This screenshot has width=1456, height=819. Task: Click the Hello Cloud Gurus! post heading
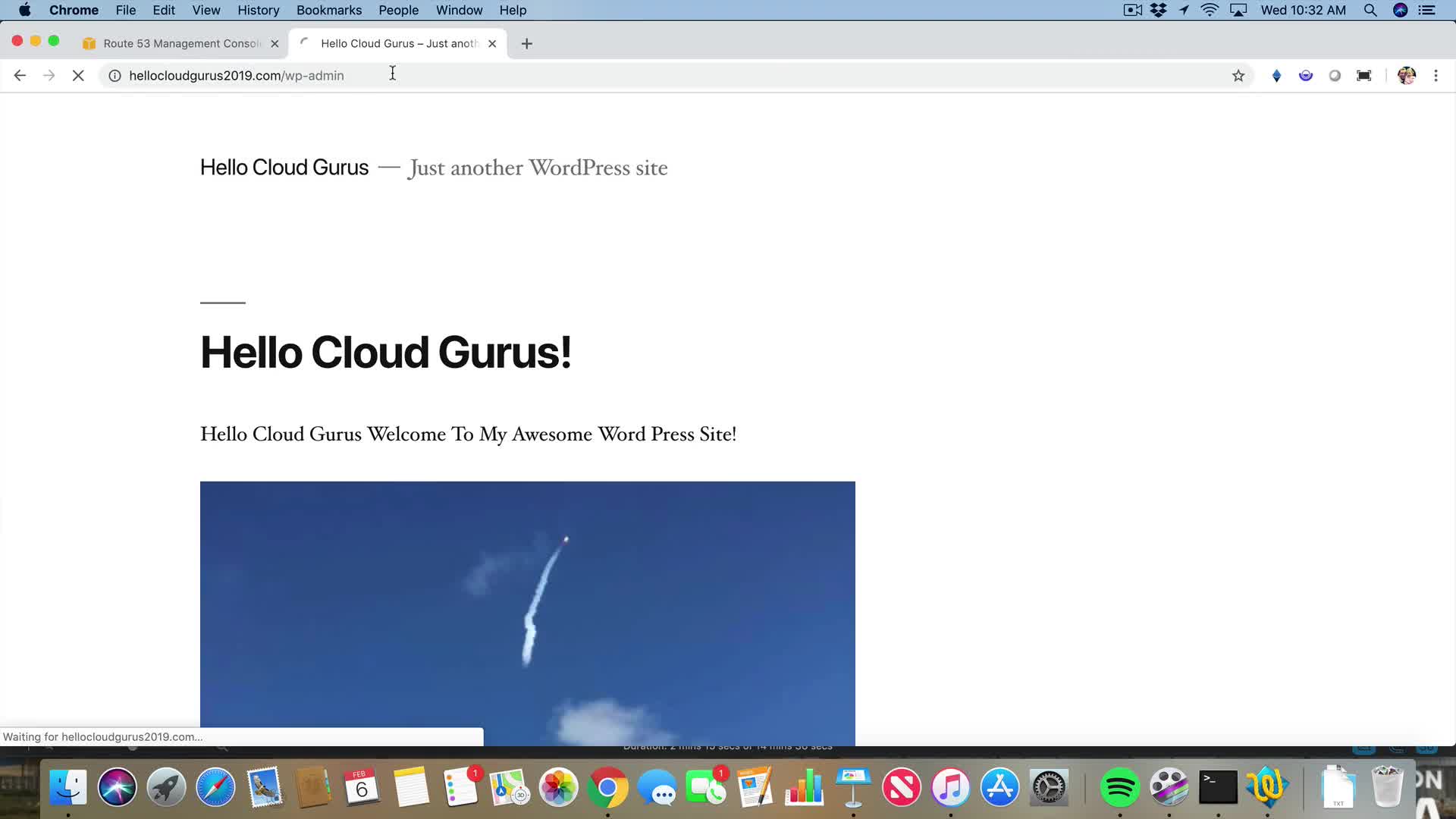pos(385,353)
